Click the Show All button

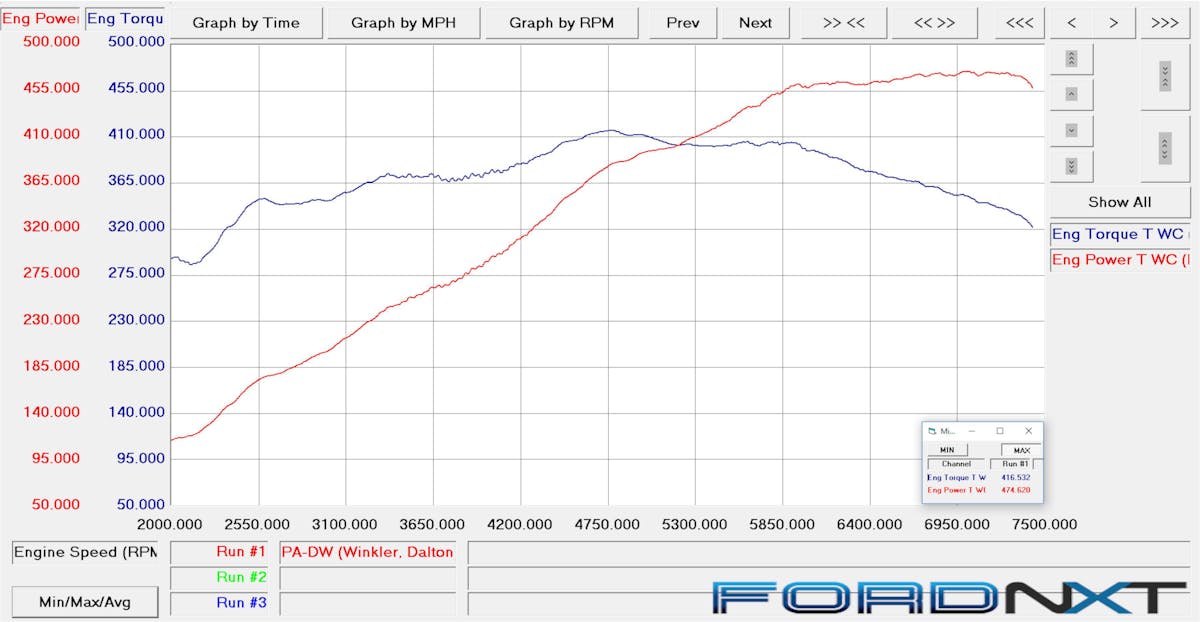click(1119, 201)
